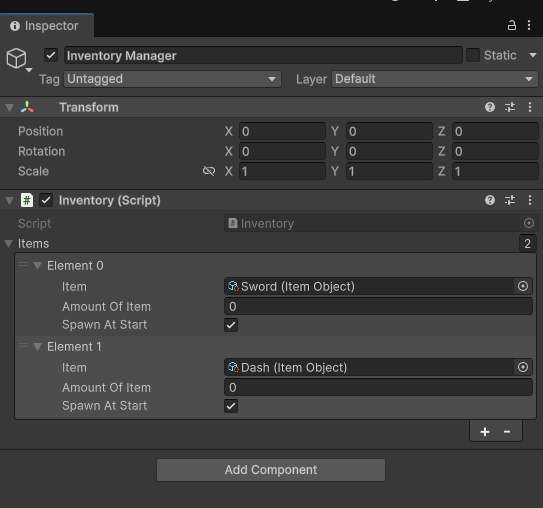Select the Inspector tab
Viewport: 543px width, 508px height.
[x=47, y=26]
